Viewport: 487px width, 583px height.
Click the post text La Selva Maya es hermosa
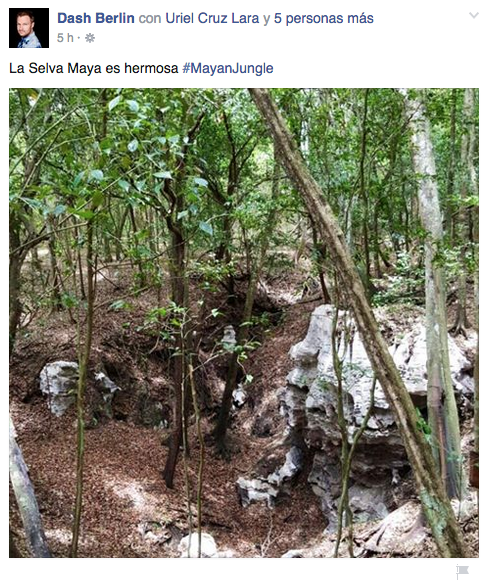pos(94,68)
